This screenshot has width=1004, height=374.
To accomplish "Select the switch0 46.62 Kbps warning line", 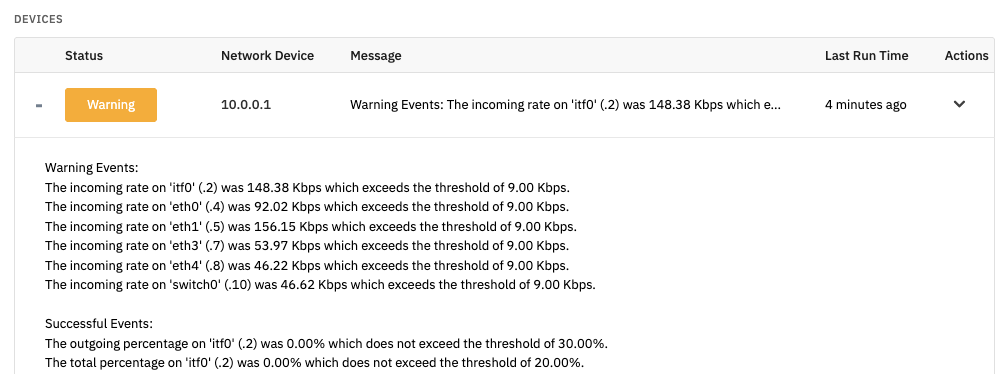I will pos(320,284).
